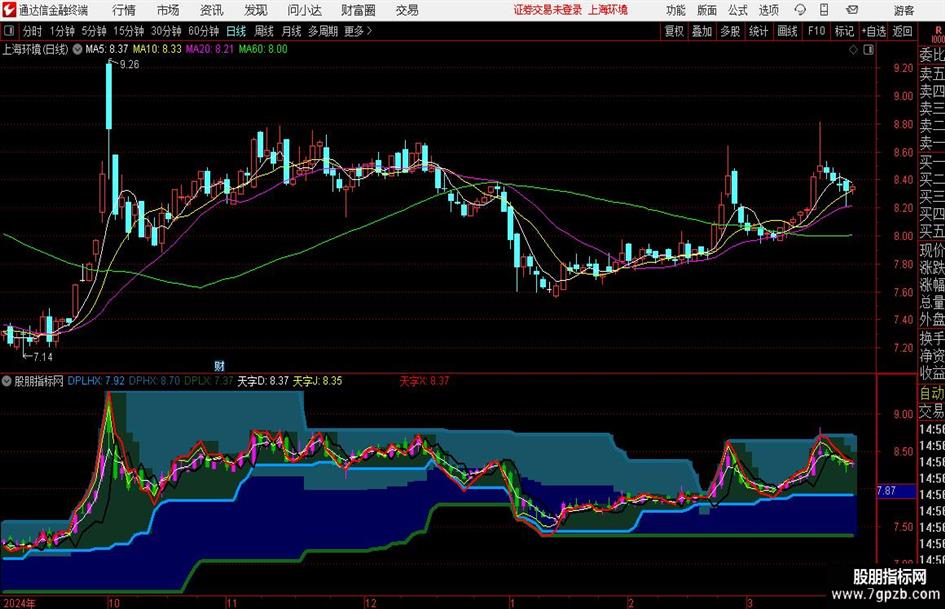Image resolution: width=945 pixels, height=609 pixels.
Task: Click the 天字X: 8.37 red indicator value
Action: pos(424,381)
